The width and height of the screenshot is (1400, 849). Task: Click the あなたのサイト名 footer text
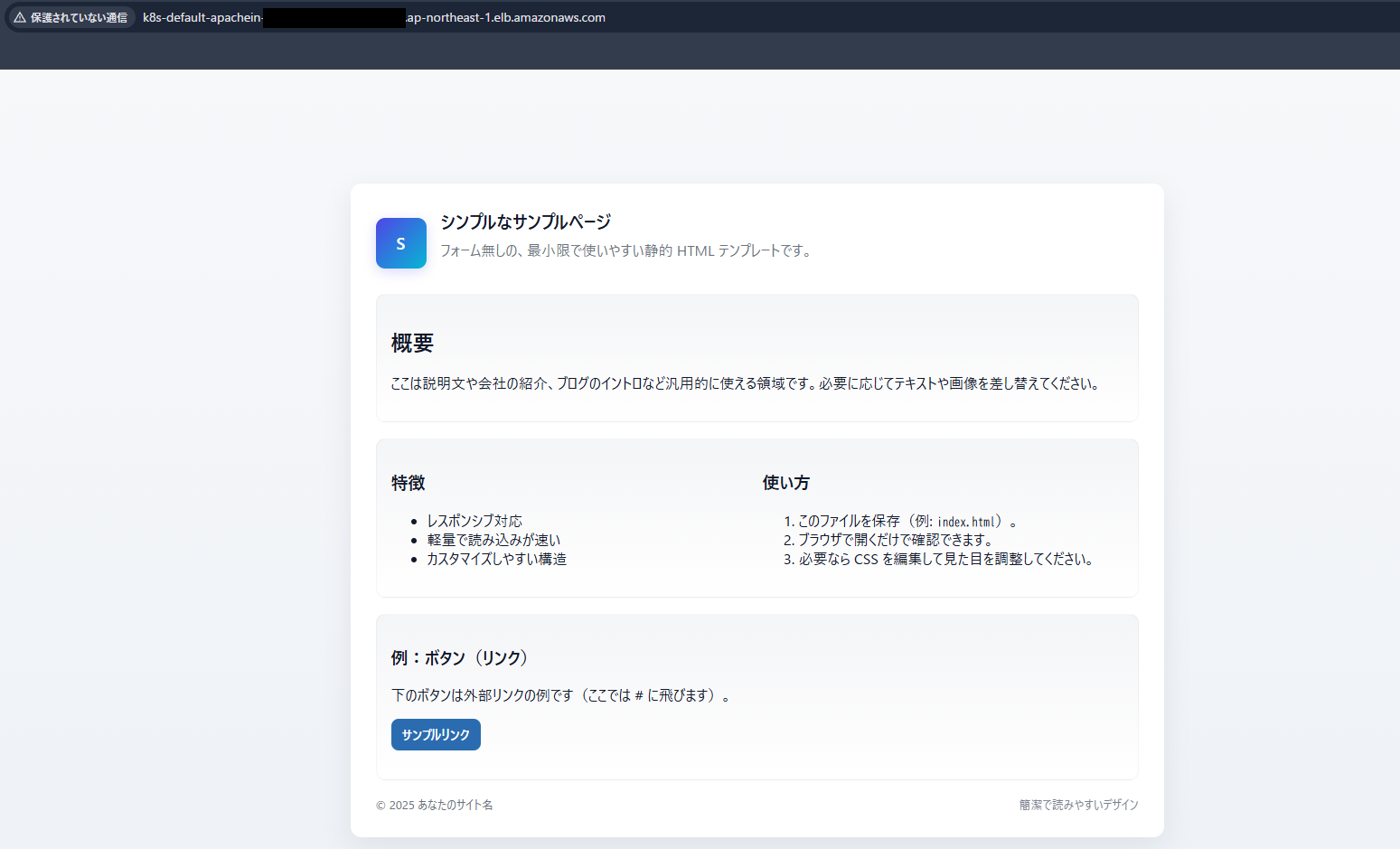pyautogui.click(x=455, y=805)
